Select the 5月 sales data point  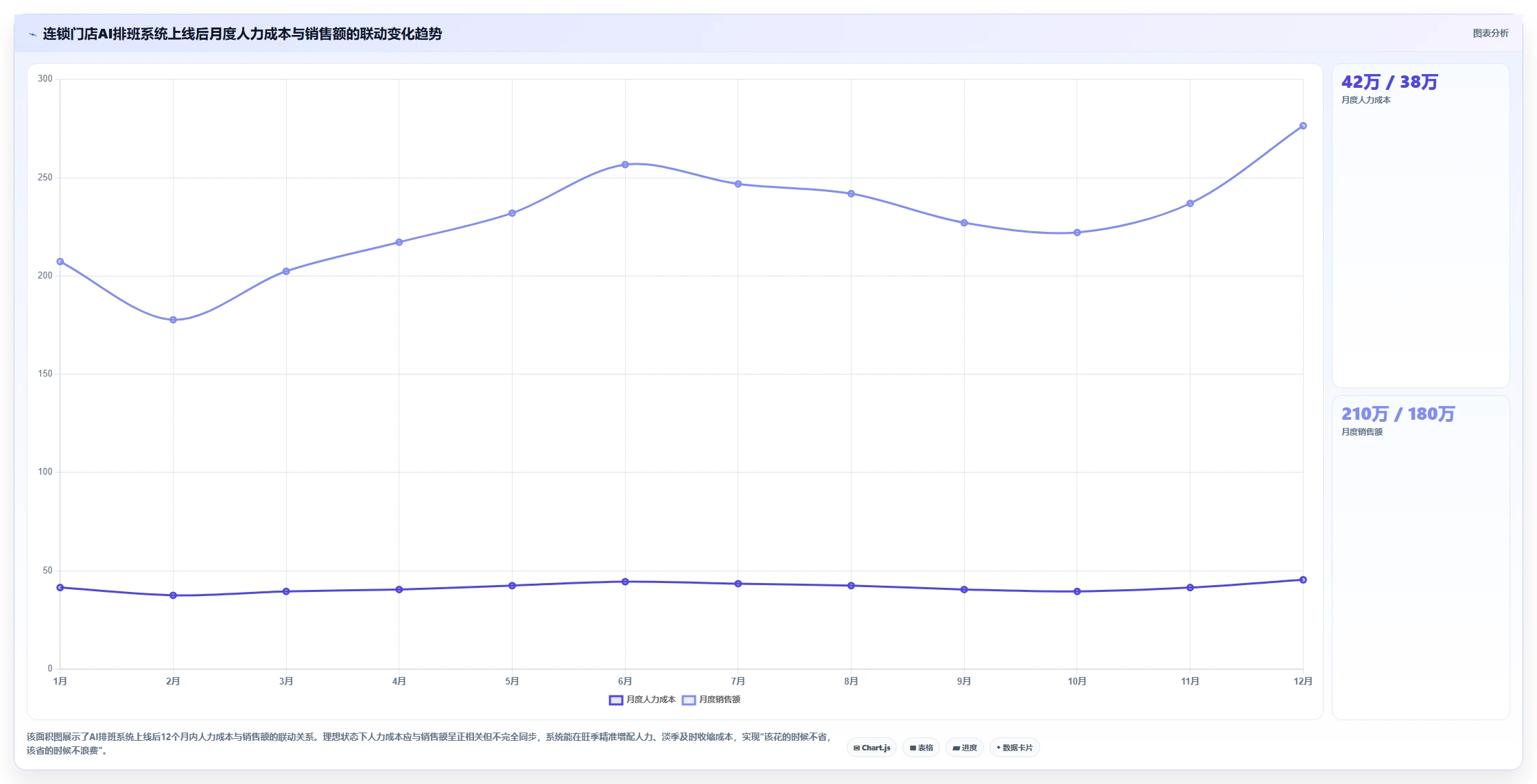pos(512,213)
